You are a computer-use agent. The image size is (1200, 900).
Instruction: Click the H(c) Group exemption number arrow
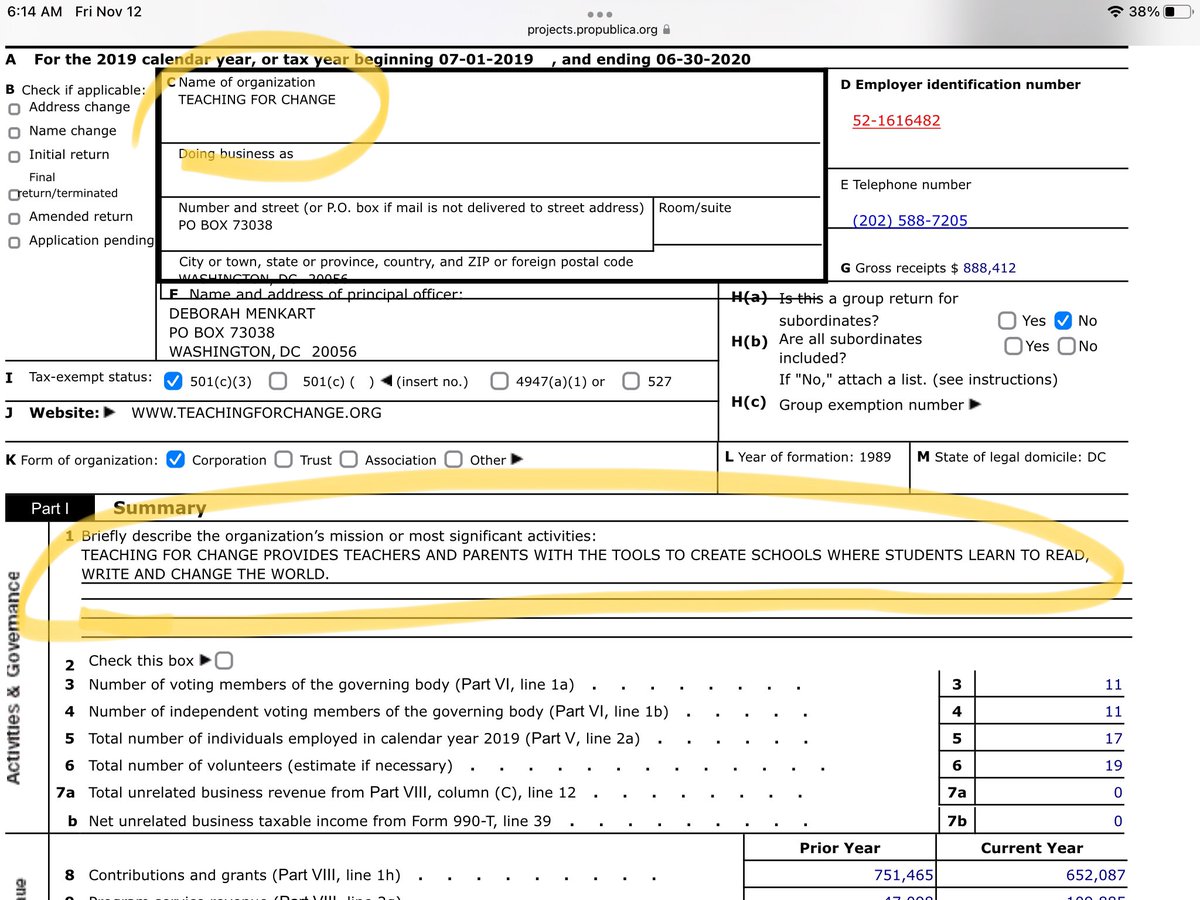click(x=975, y=404)
